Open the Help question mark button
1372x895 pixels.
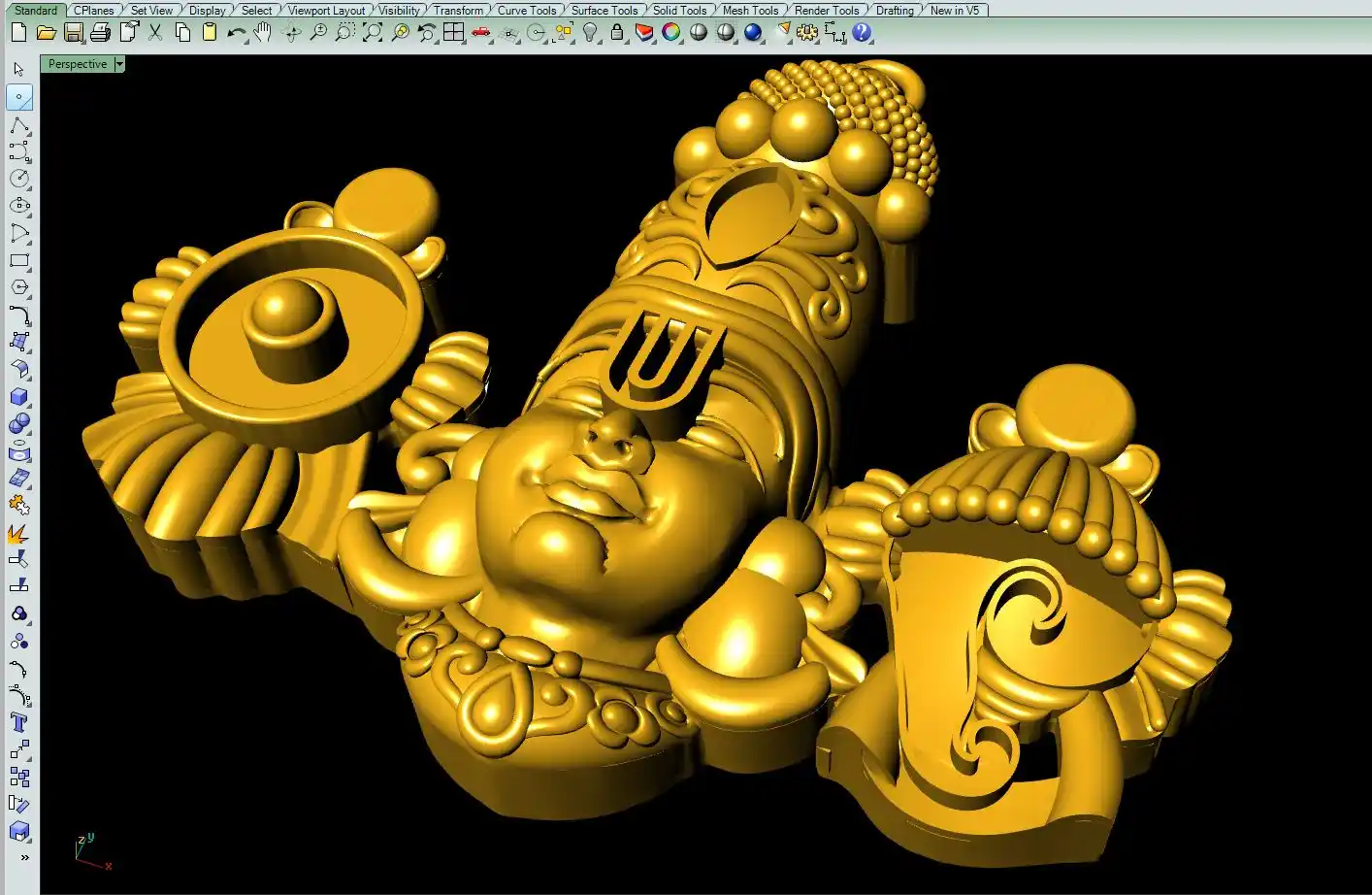(x=862, y=32)
